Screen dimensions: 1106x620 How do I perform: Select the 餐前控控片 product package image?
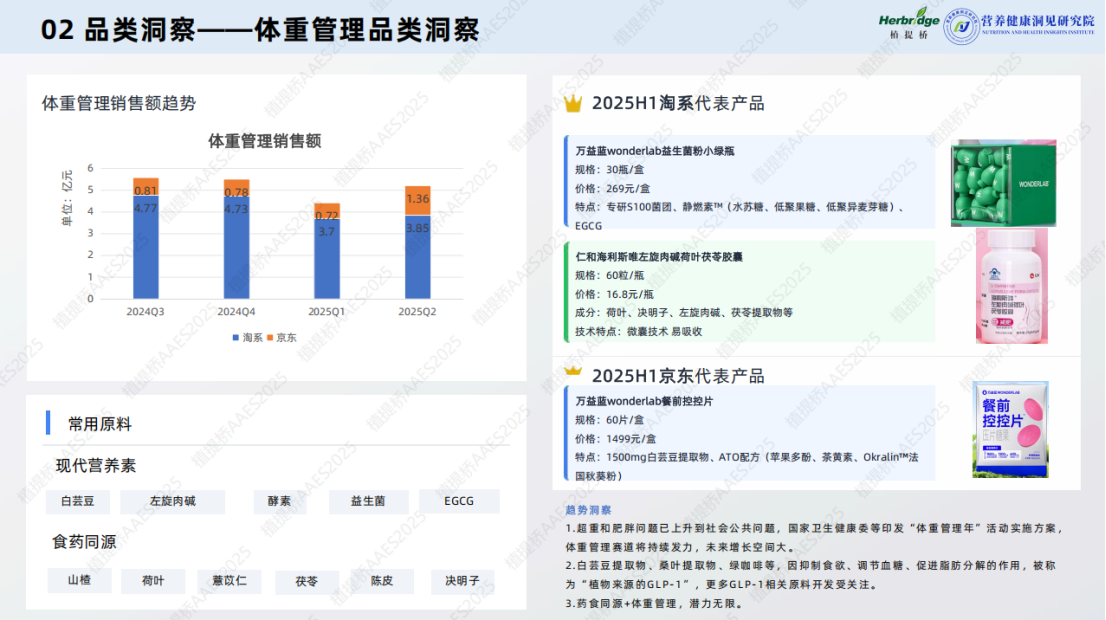1011,429
